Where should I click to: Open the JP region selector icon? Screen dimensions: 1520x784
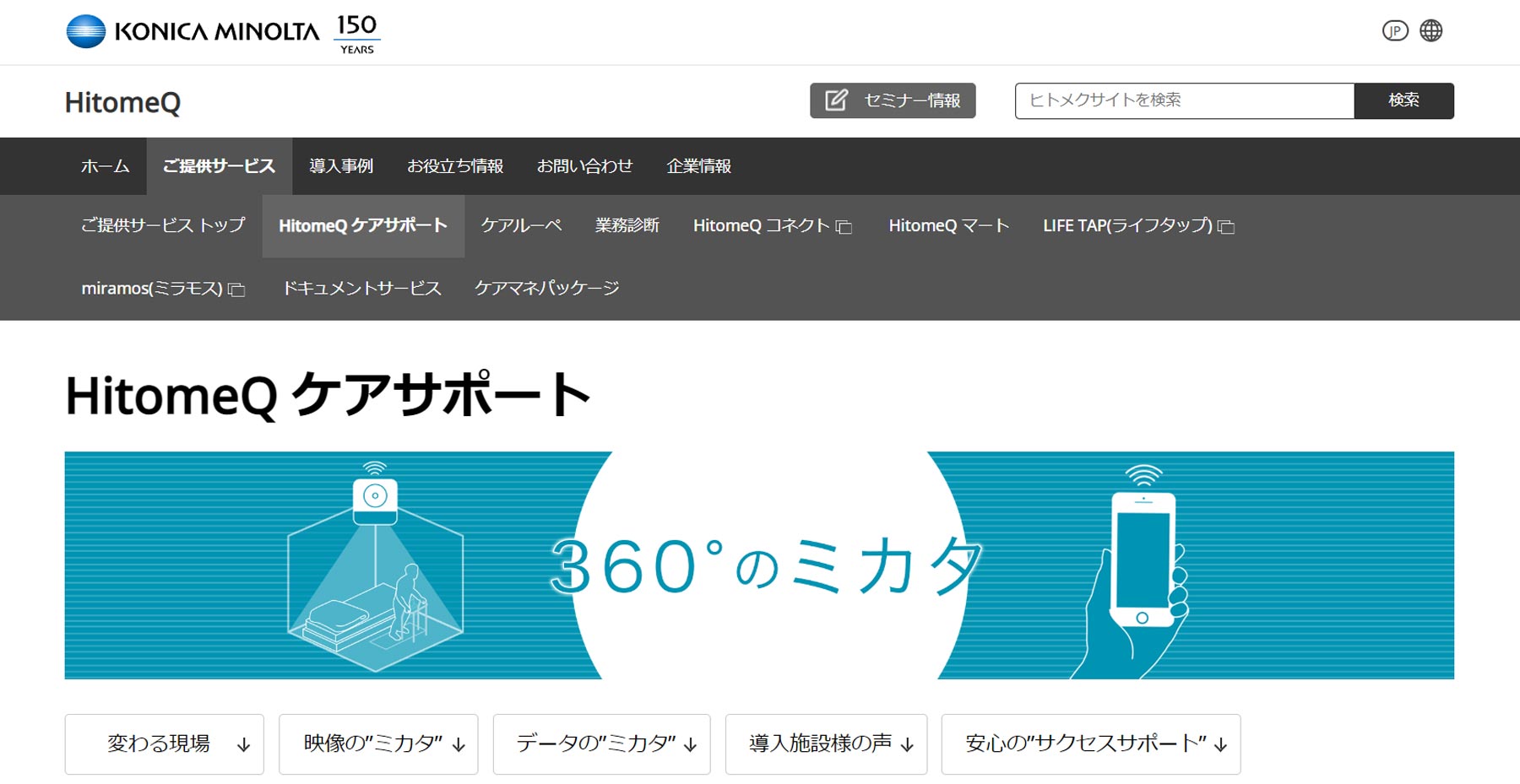[1395, 31]
